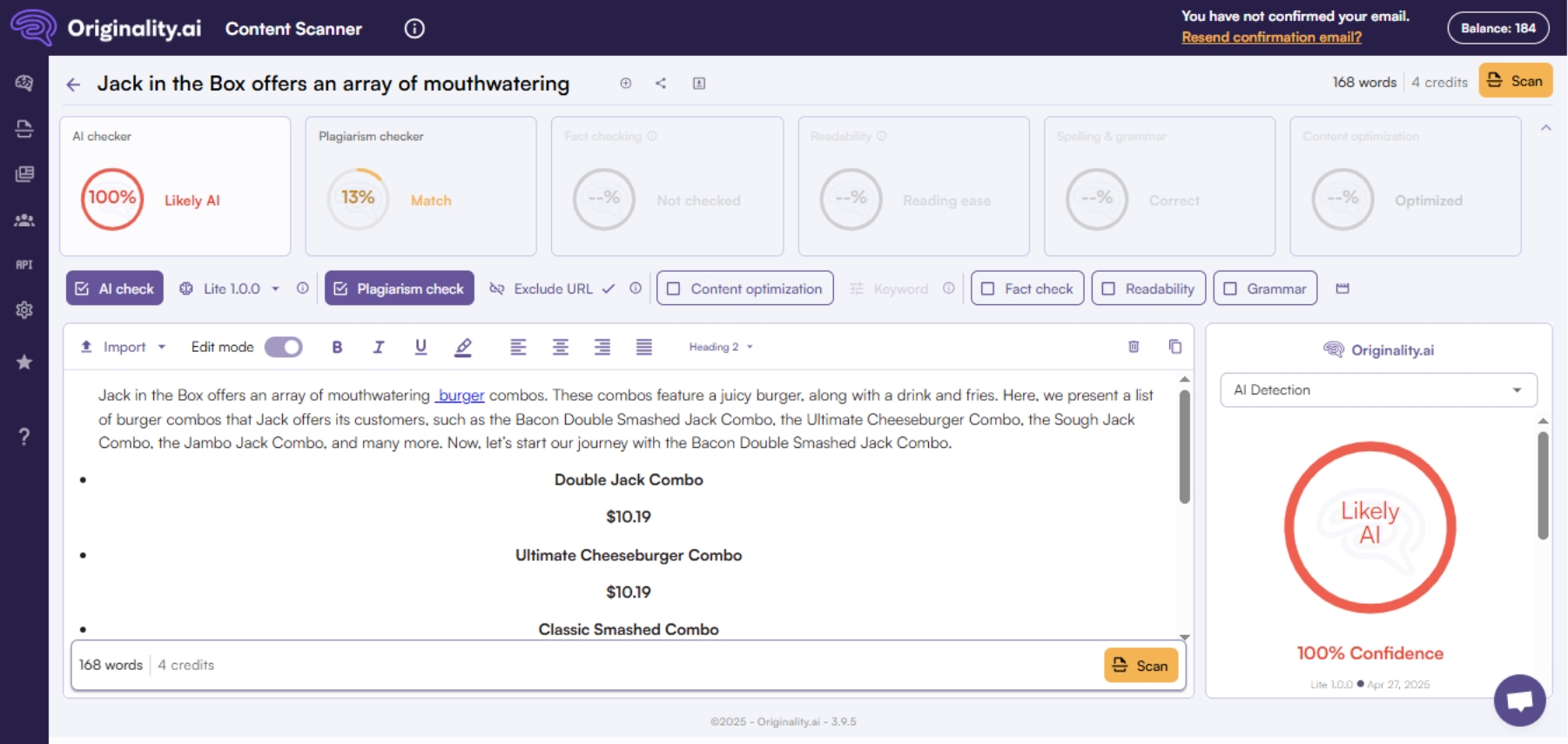Delete content with trash icon
1568x744 pixels.
point(1134,347)
